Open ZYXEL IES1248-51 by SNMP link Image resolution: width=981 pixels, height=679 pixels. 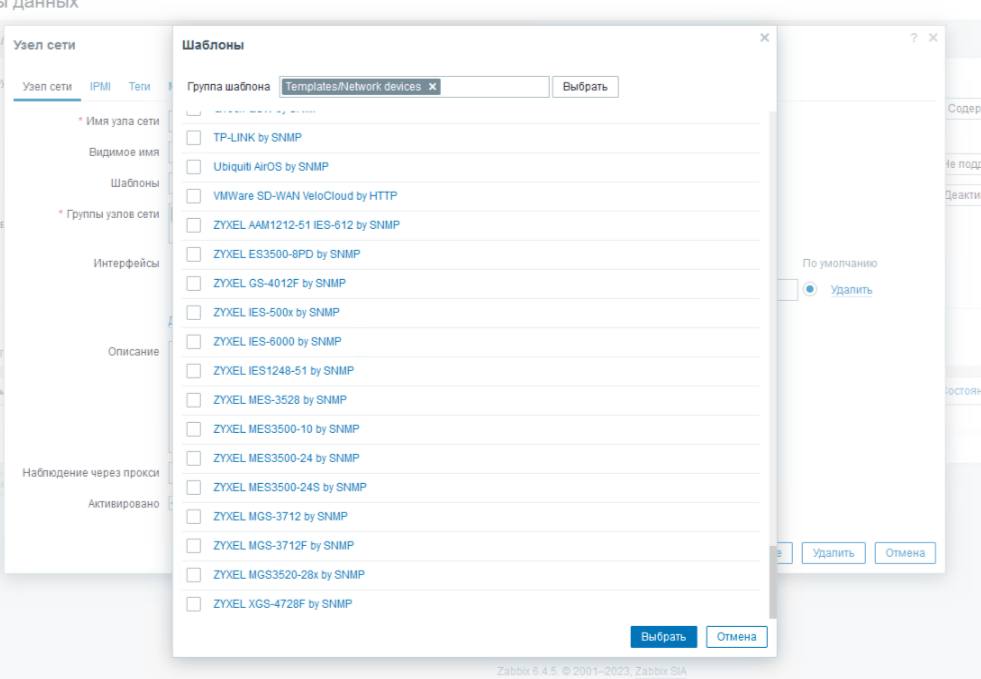click(283, 371)
